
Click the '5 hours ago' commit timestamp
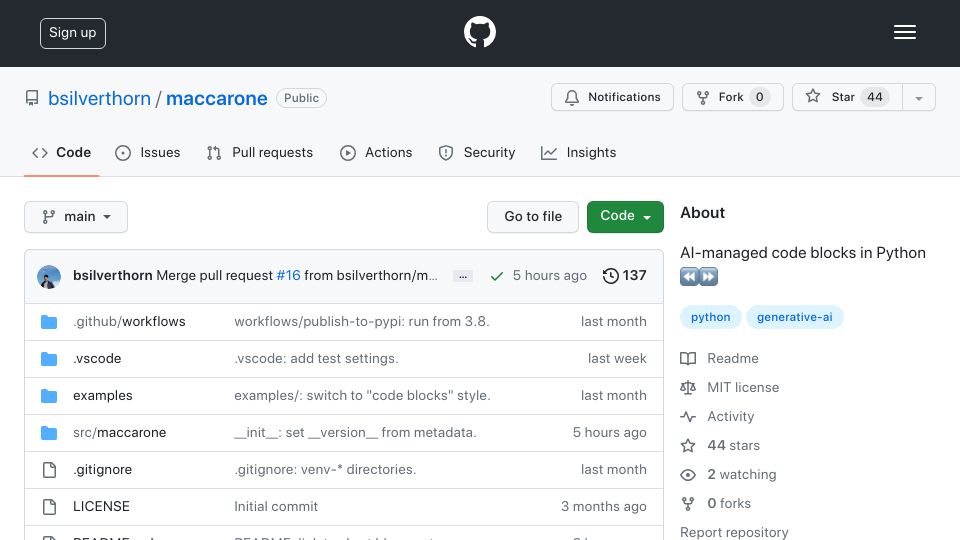coord(550,276)
